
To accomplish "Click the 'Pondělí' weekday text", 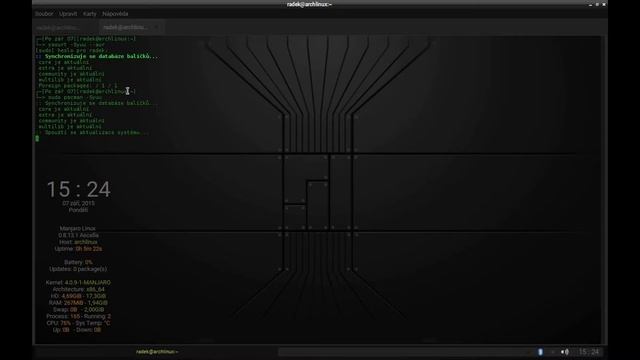I will point(78,210).
